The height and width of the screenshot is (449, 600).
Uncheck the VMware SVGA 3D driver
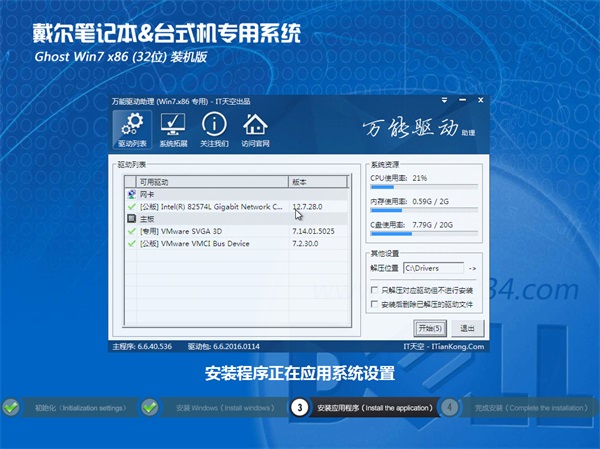131,230
